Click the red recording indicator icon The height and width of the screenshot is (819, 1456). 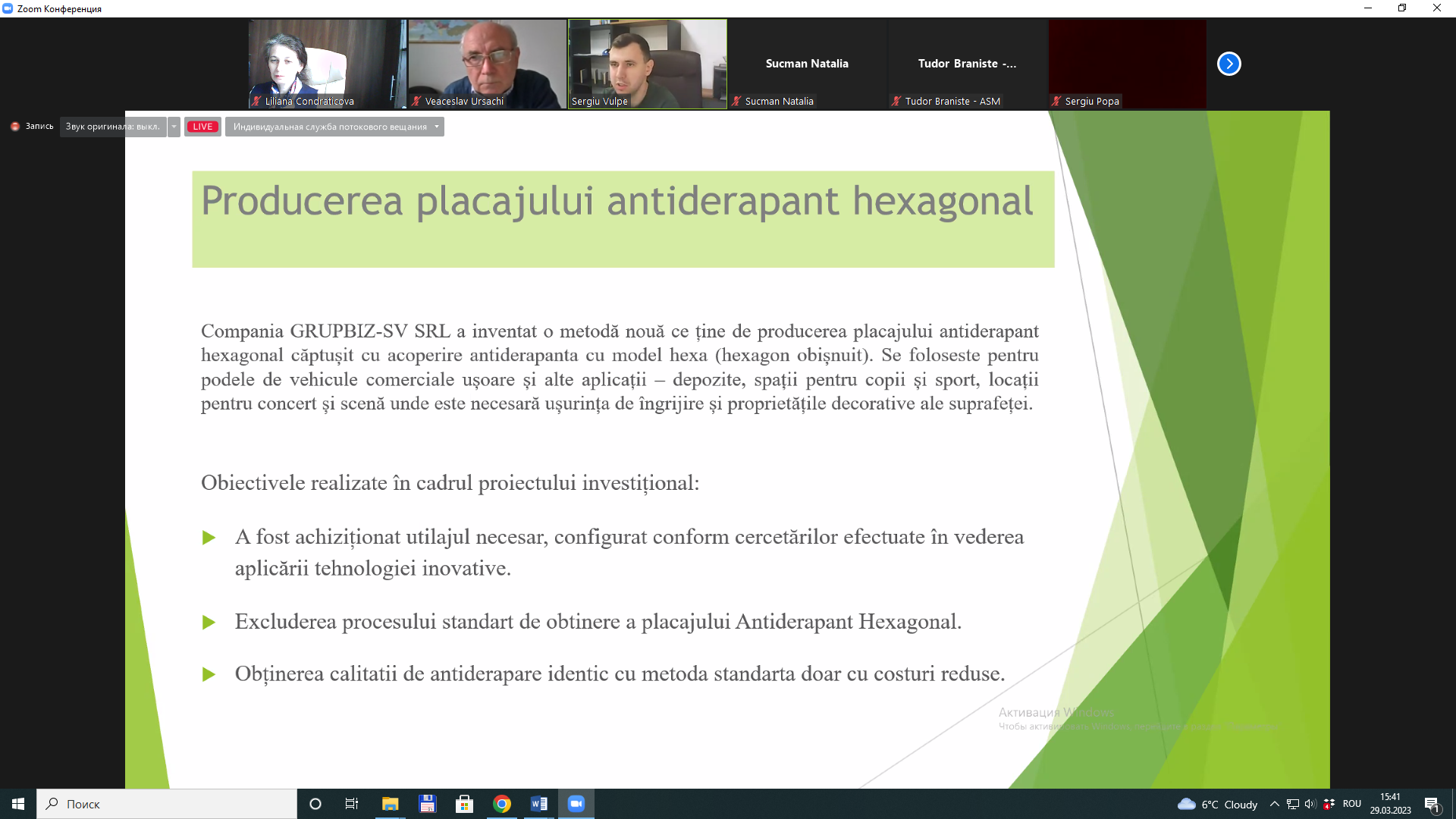tap(15, 127)
